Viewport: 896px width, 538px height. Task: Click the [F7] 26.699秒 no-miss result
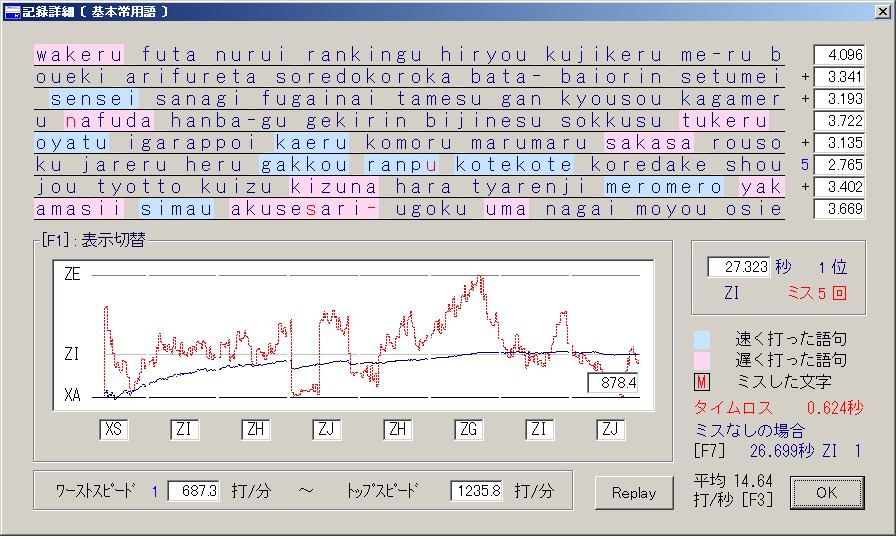click(x=777, y=451)
